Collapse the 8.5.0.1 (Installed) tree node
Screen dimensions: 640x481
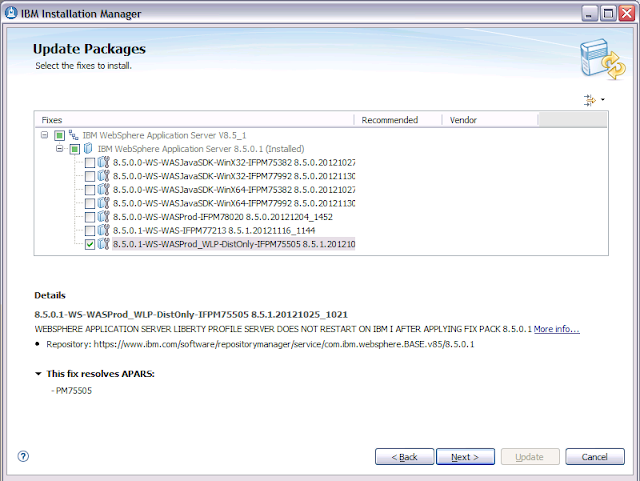60,149
